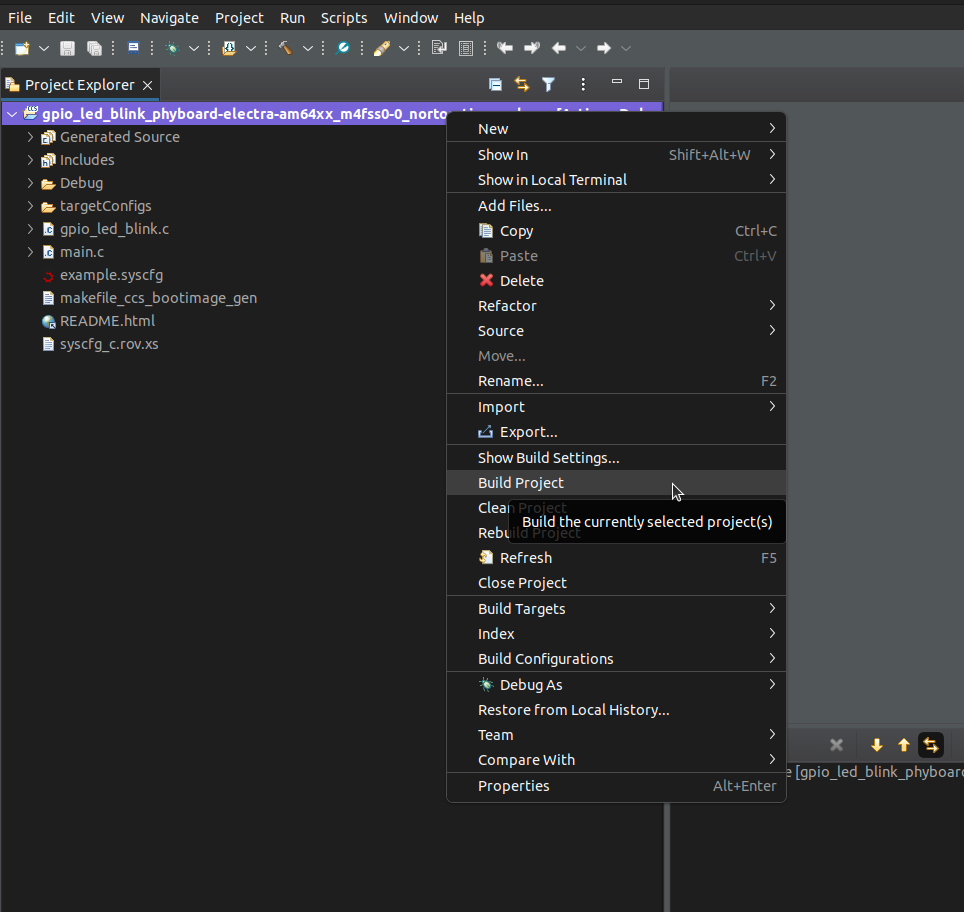Open the pen/marker dropdown arrow
The image size is (964, 912).
(404, 48)
